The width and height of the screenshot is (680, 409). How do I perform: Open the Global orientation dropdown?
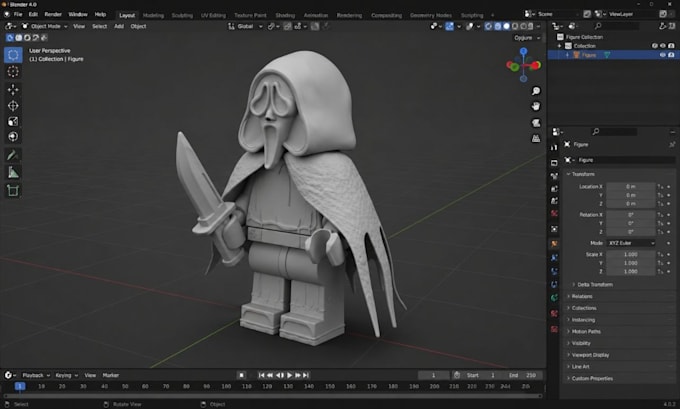pyautogui.click(x=246, y=26)
